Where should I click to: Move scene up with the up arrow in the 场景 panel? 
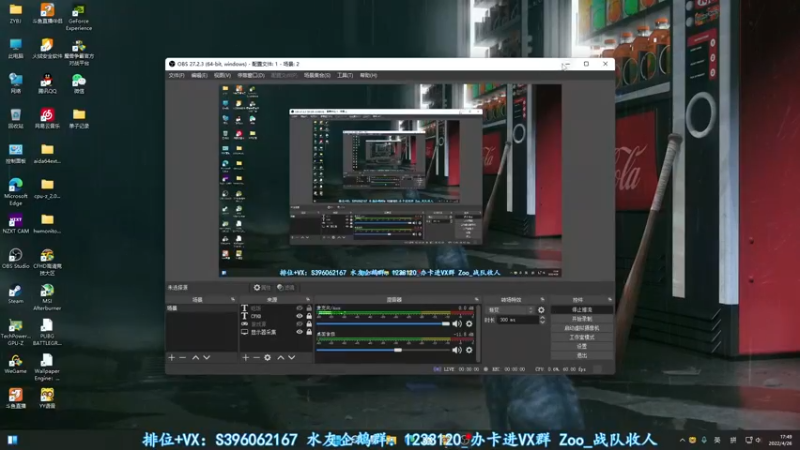click(195, 358)
